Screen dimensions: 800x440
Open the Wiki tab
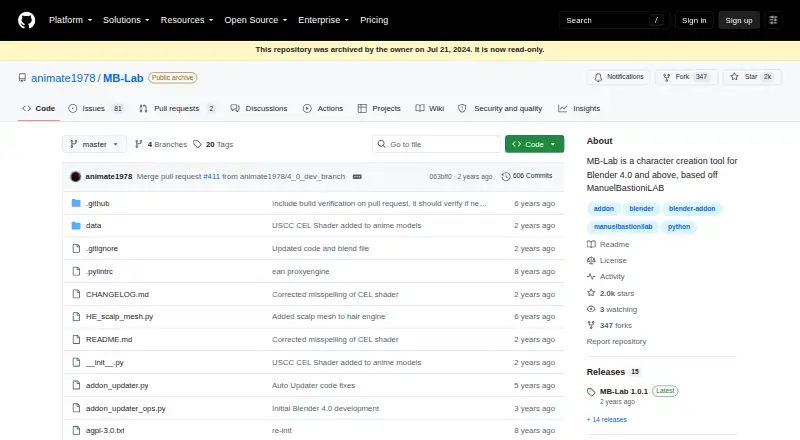(x=430, y=108)
